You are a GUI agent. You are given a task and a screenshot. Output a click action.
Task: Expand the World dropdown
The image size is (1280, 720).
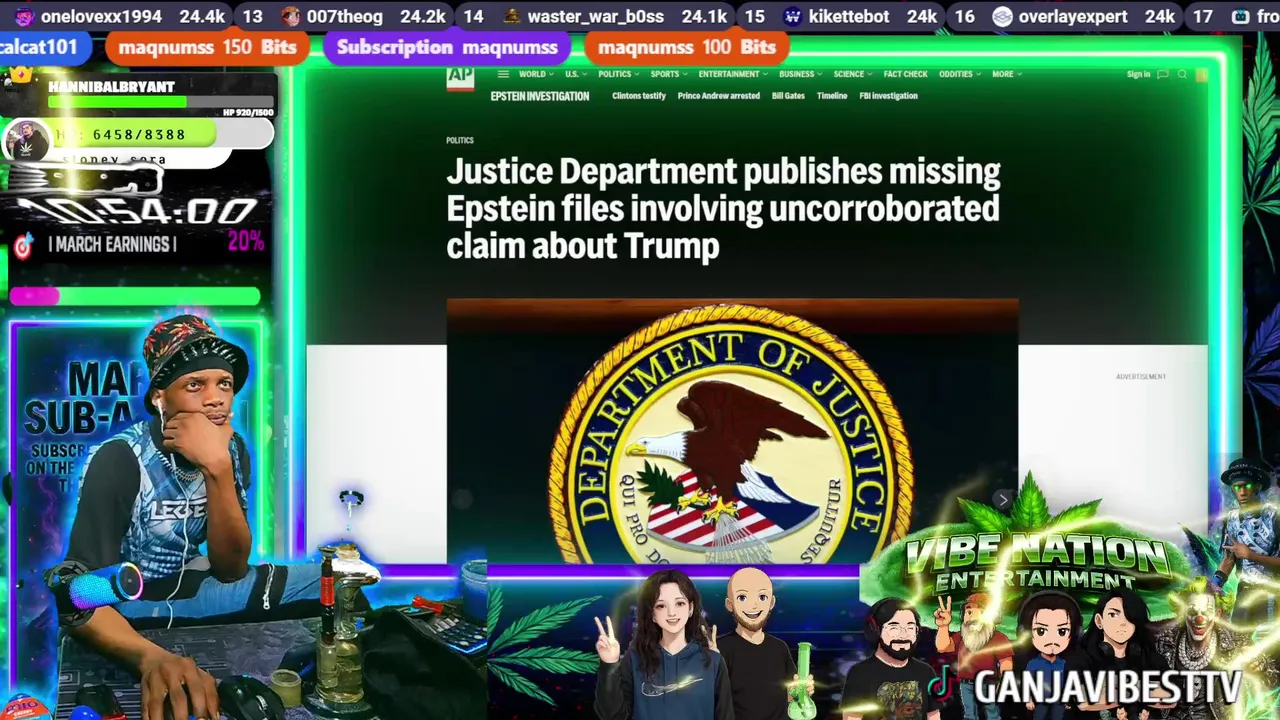coord(535,74)
